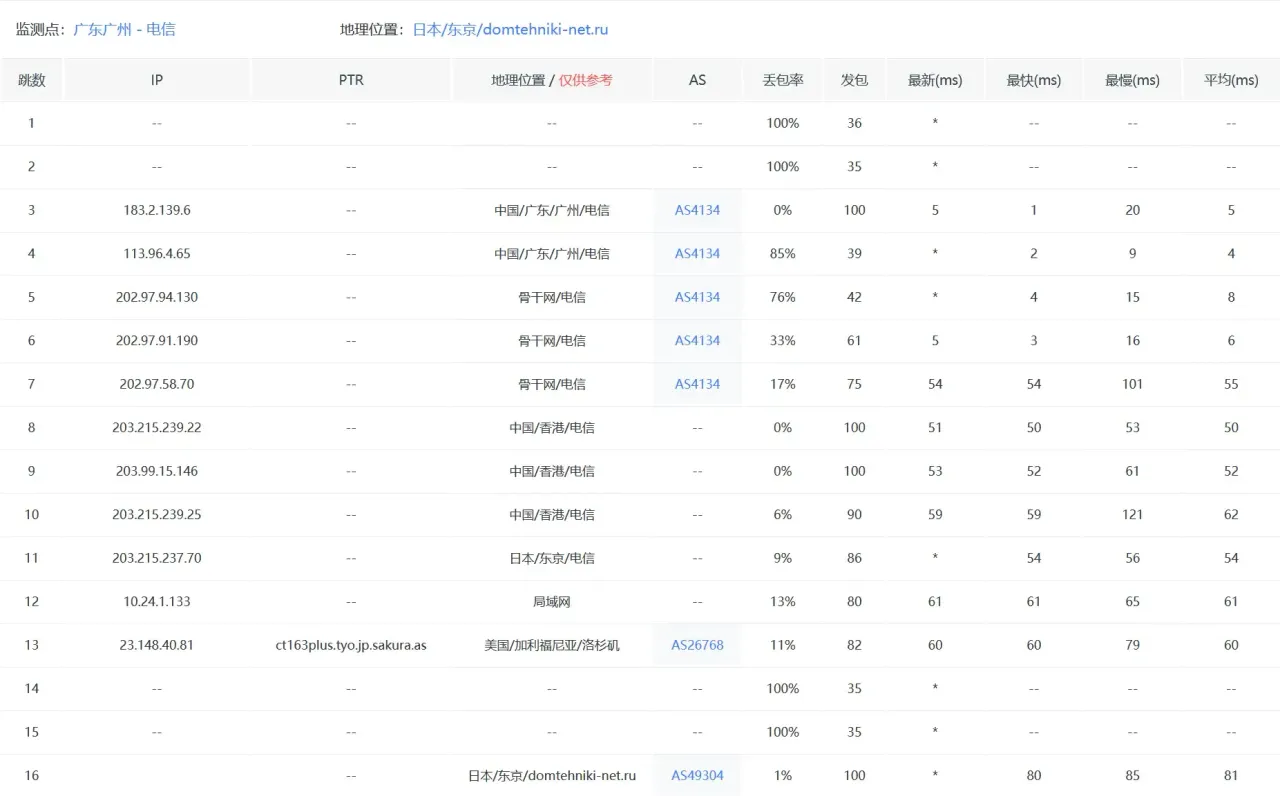Select the IP address 203.215.237.70
Image resolution: width=1280 pixels, height=796 pixels.
[157, 558]
